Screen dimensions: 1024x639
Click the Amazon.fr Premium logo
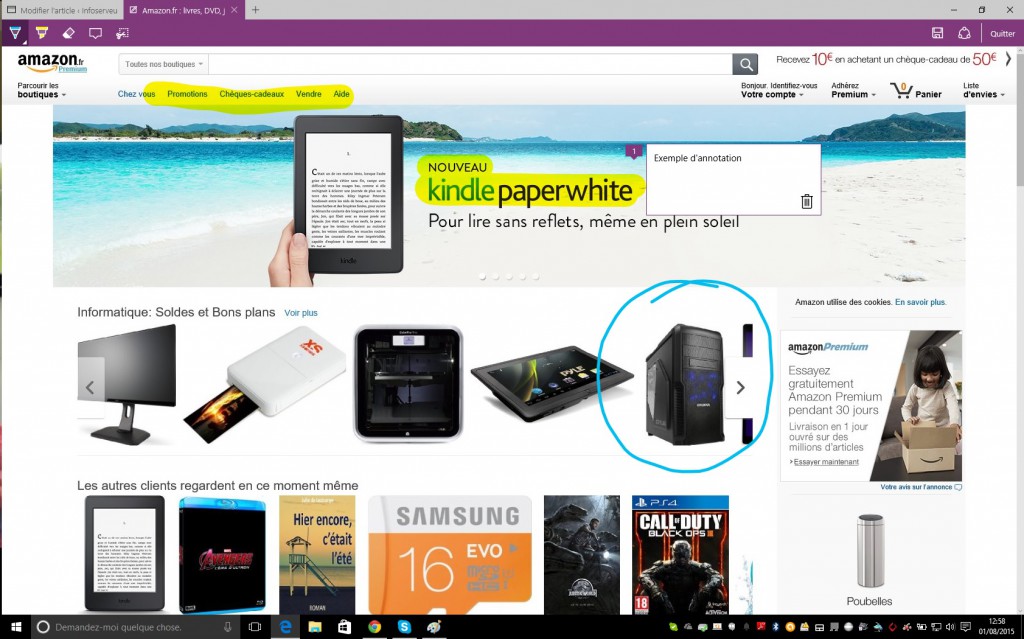tap(52, 63)
